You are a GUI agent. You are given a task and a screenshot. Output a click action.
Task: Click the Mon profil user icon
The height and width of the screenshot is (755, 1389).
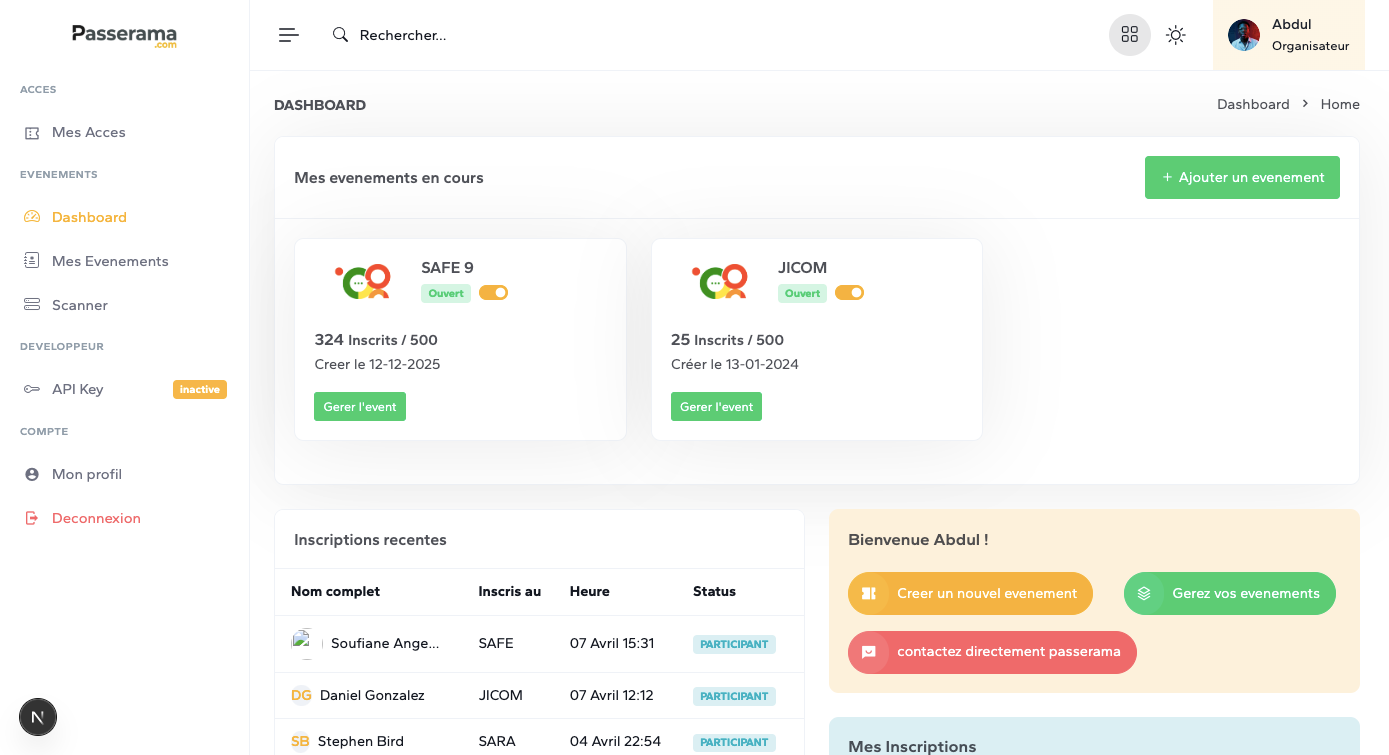click(32, 474)
